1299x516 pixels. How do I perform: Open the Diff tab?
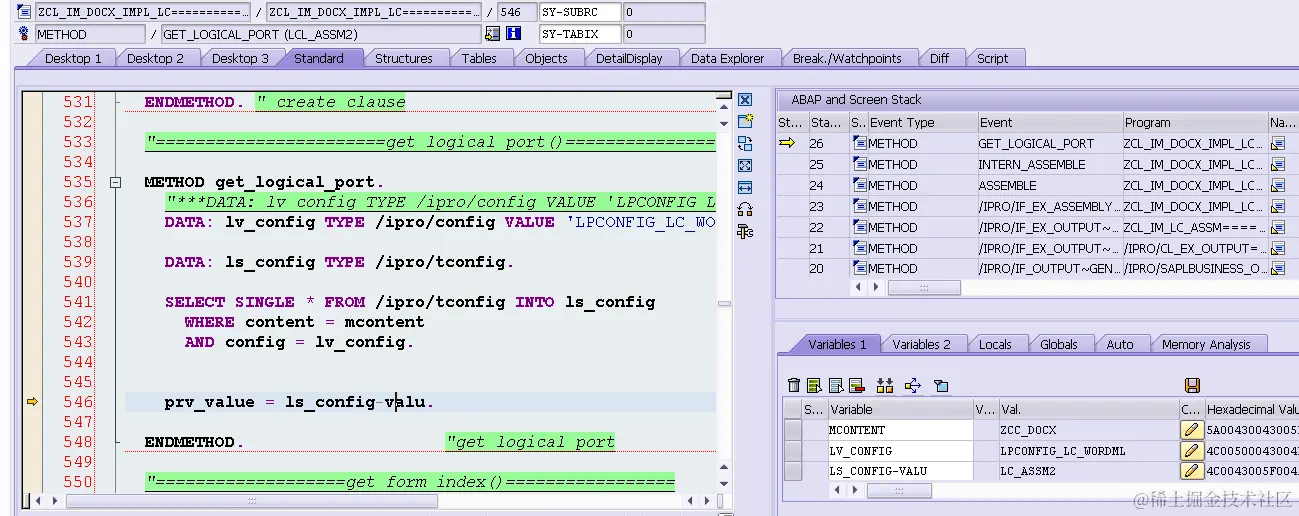tap(939, 59)
